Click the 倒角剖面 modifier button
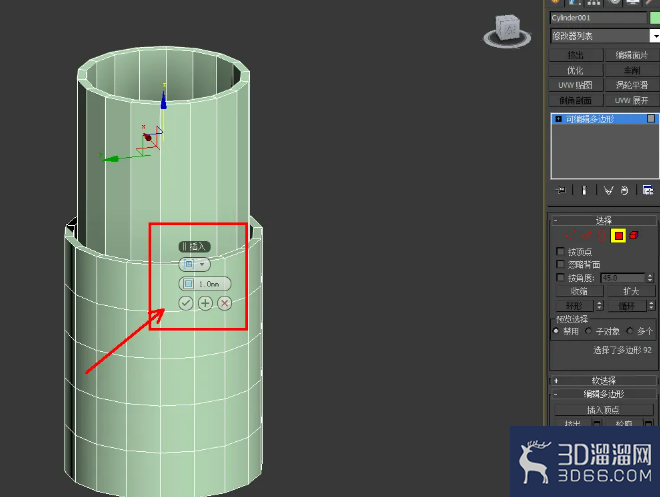The width and height of the screenshot is (660, 497). click(x=575, y=100)
